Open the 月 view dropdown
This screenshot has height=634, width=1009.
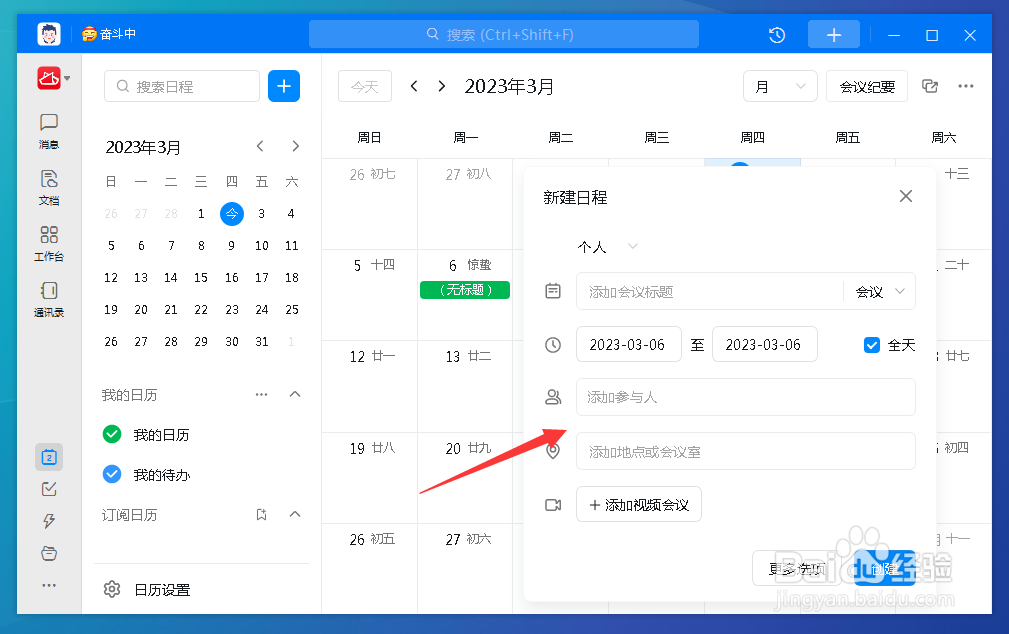point(780,86)
